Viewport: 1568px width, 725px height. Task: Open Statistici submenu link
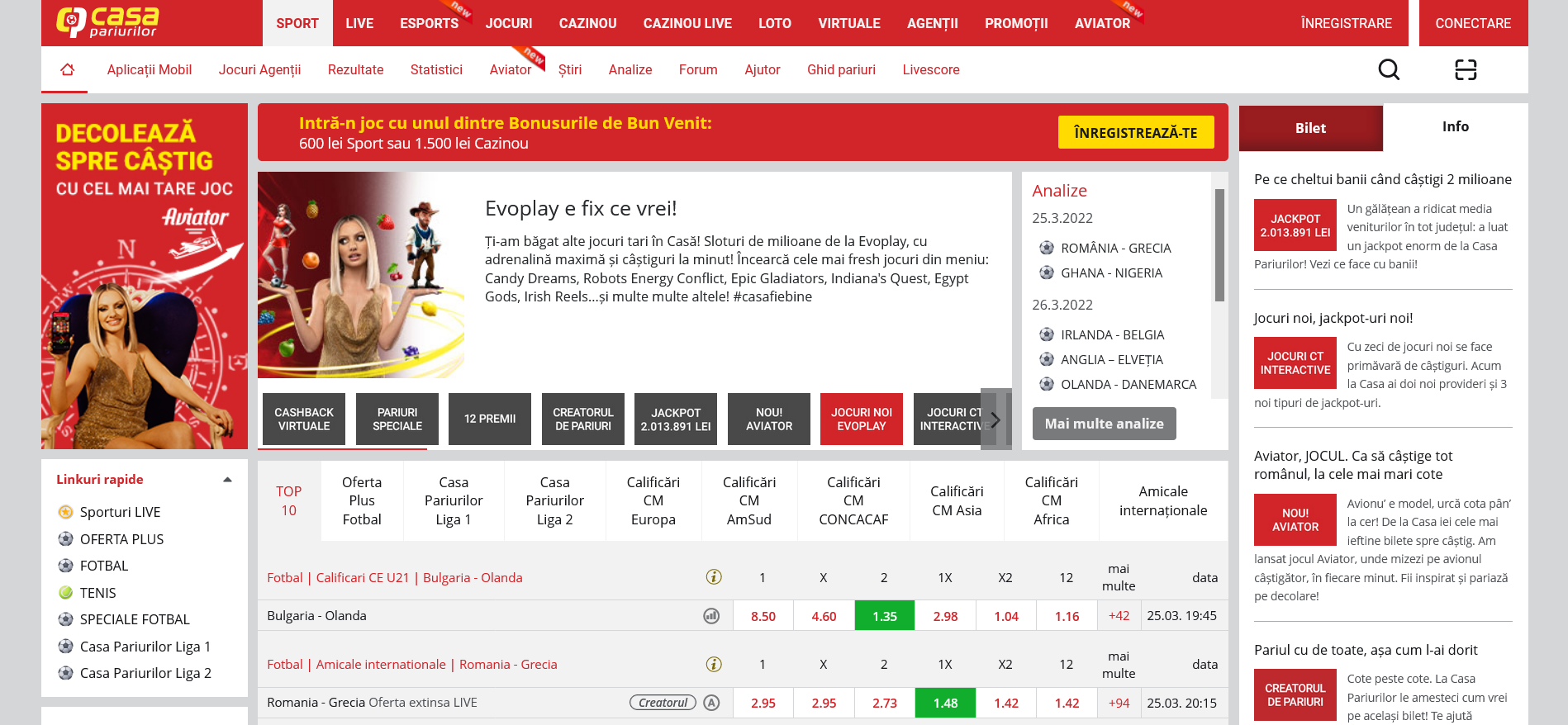pos(436,69)
